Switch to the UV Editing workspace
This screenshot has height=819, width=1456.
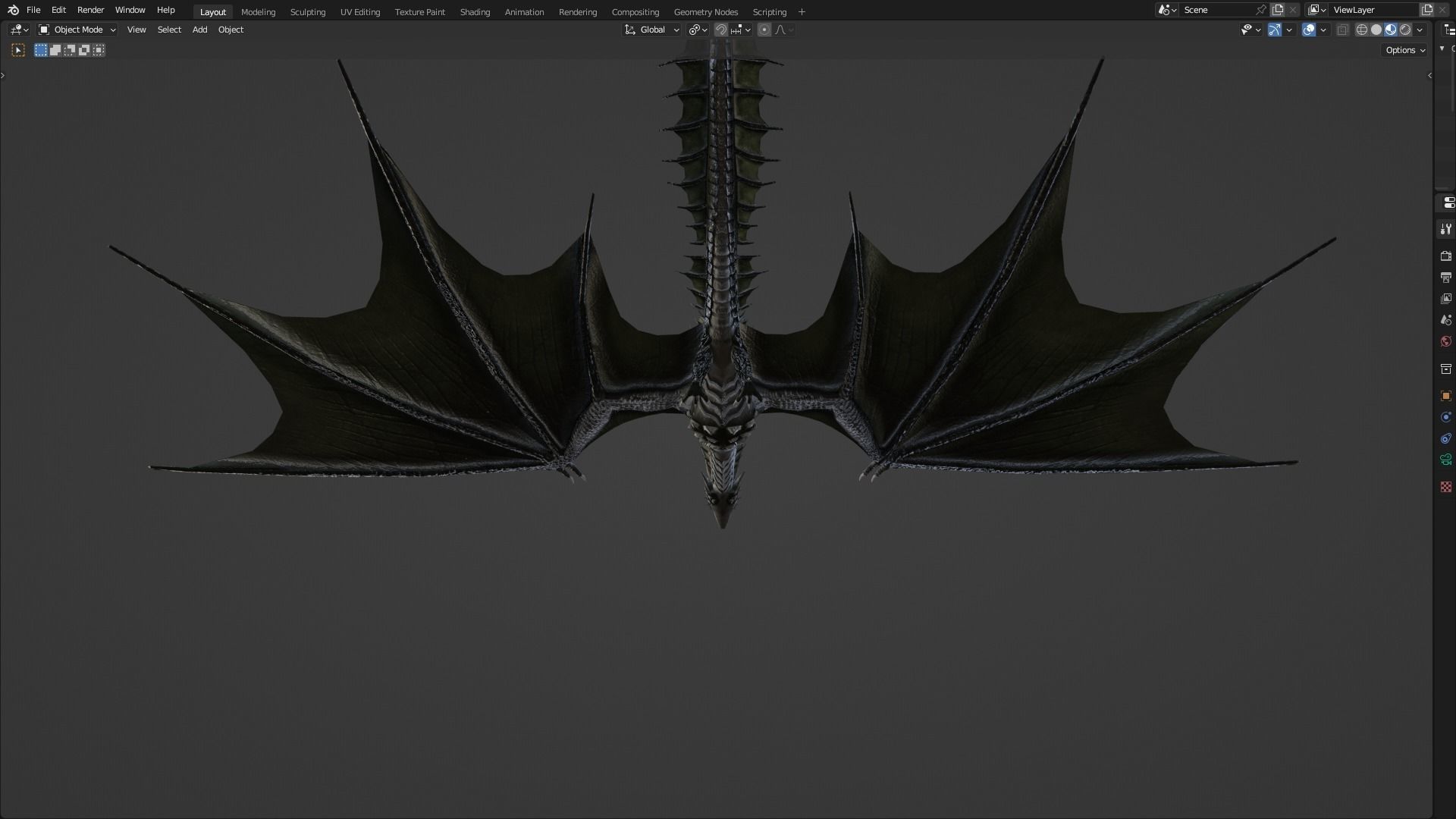point(360,12)
